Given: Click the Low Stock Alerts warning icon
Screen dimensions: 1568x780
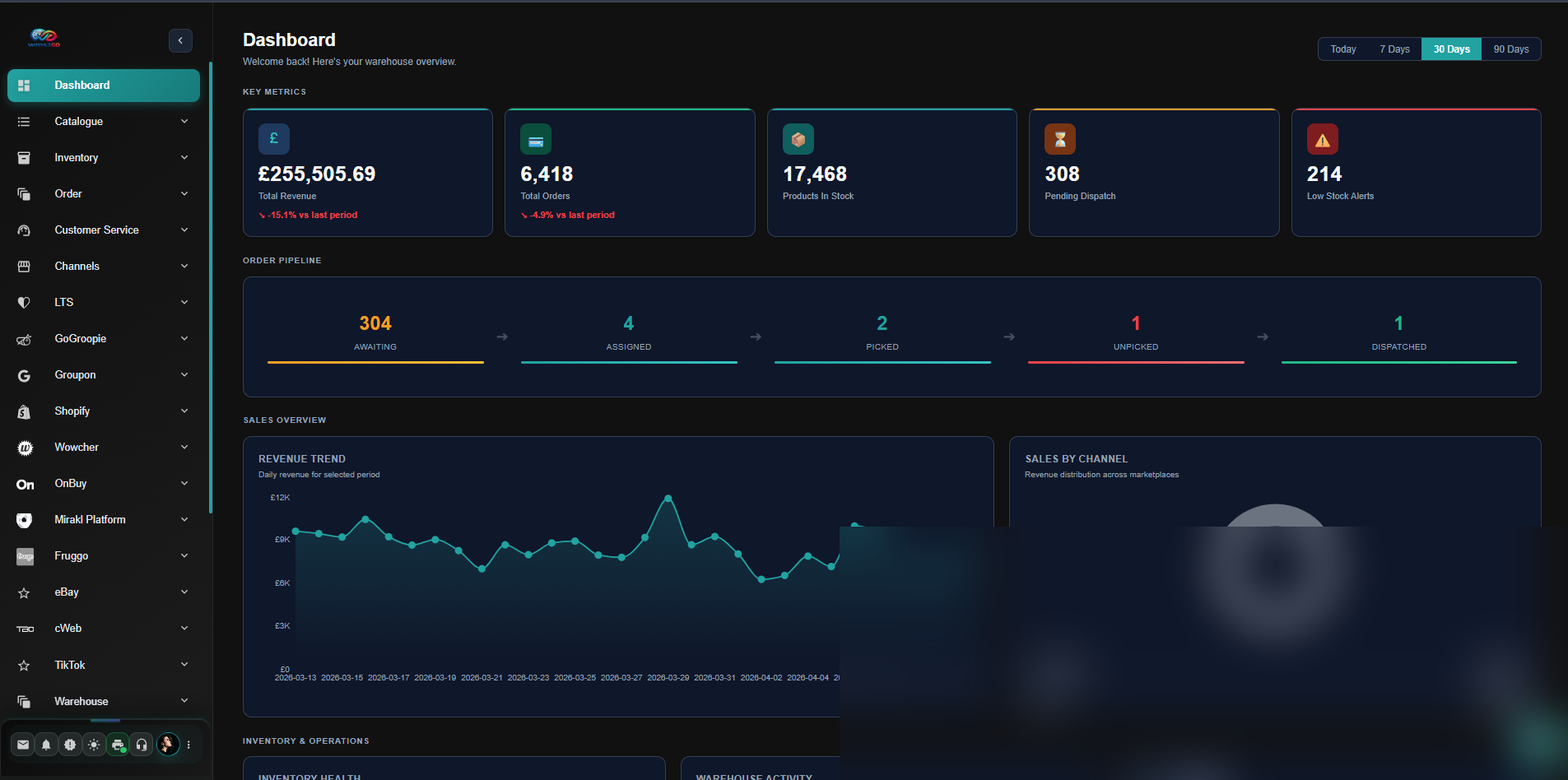Looking at the screenshot, I should click(x=1322, y=140).
